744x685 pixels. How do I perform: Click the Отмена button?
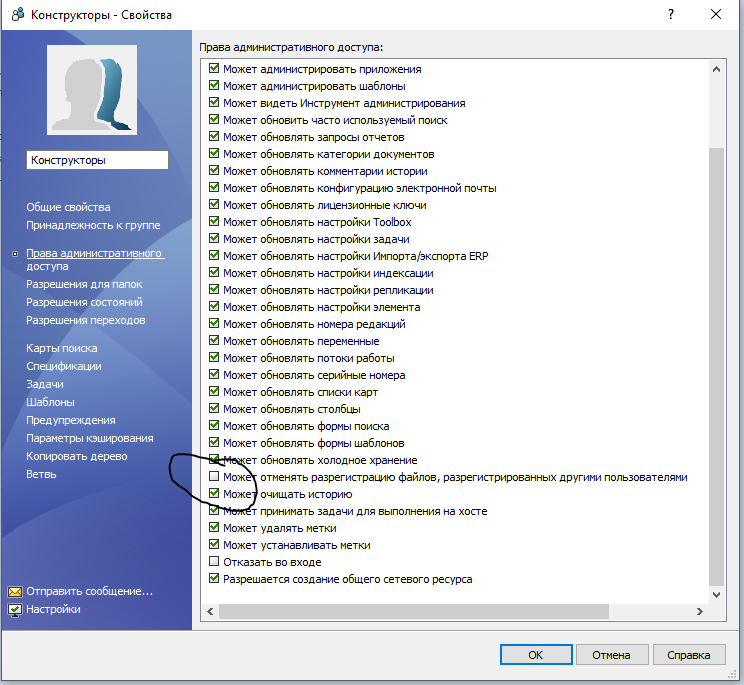[x=611, y=655]
